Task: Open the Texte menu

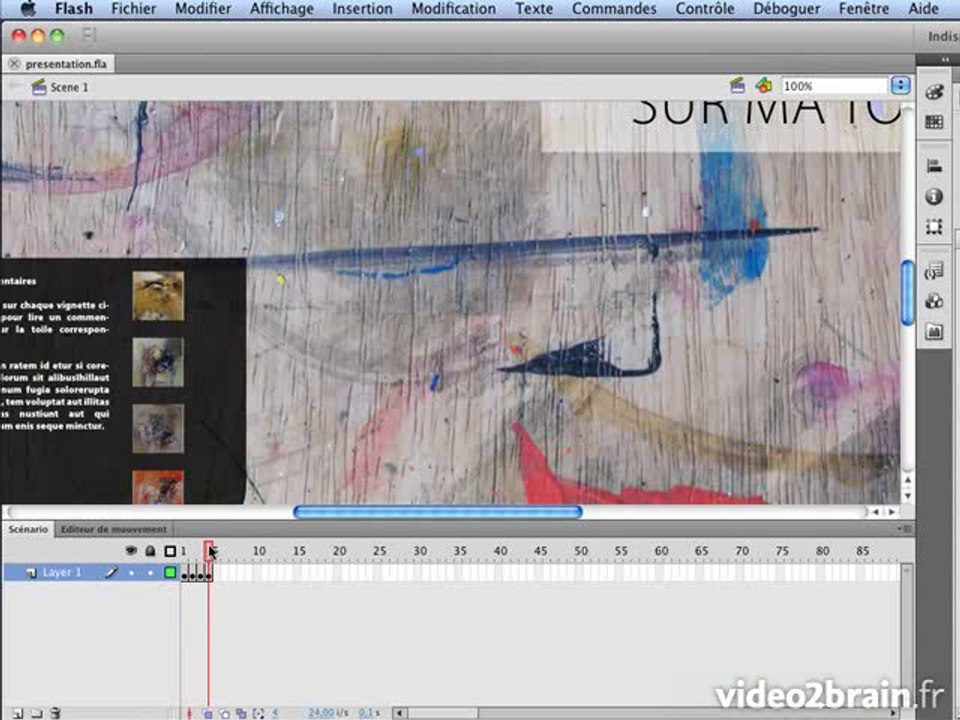Action: 534,9
